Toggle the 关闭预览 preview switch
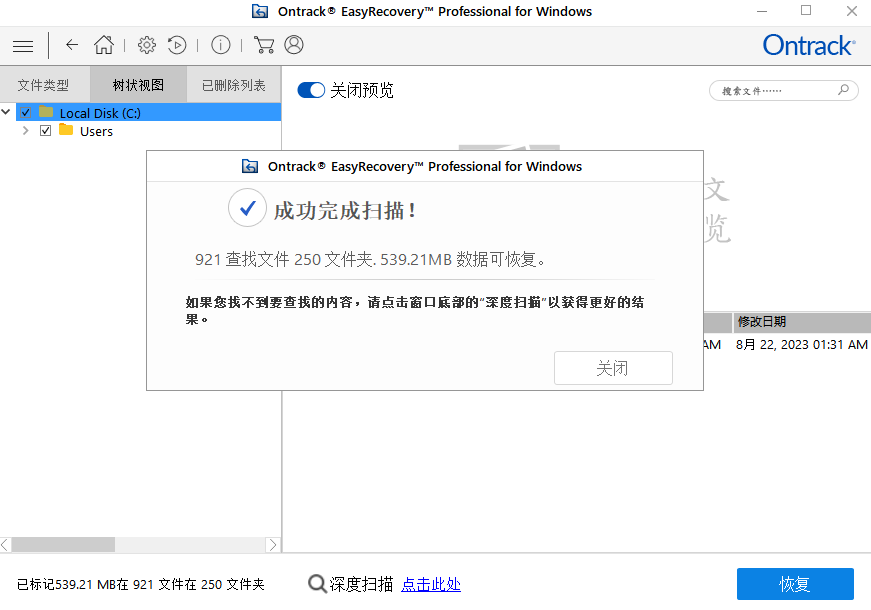 [x=311, y=90]
